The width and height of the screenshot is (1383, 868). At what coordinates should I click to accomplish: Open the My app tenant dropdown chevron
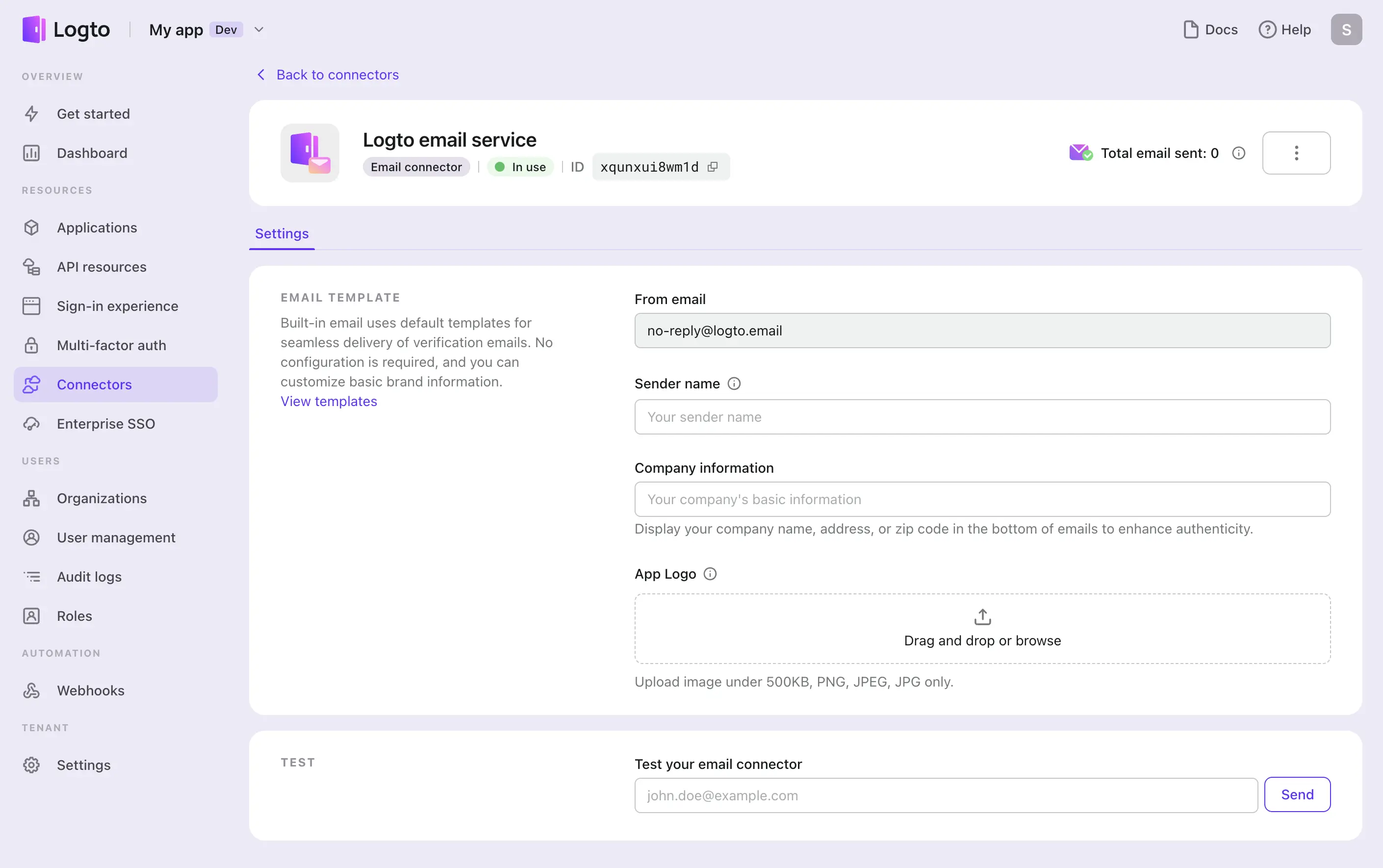259,30
